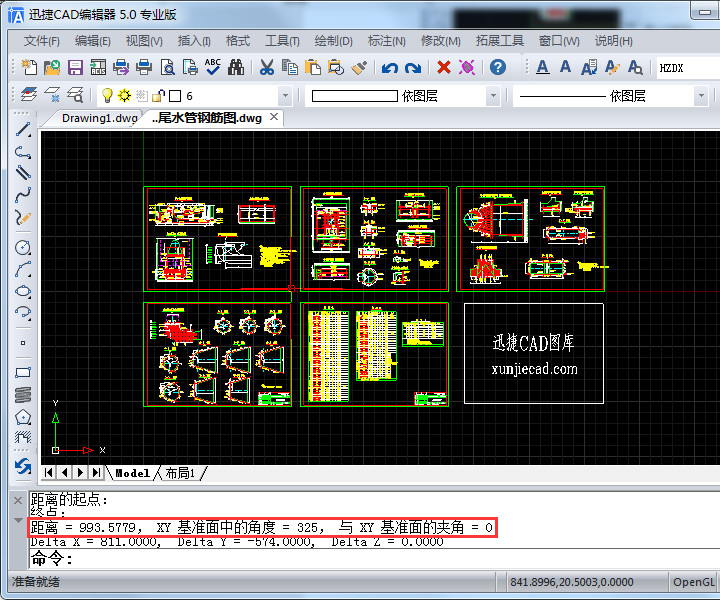
Task: Open the 拓展工具 menu
Action: [500, 41]
